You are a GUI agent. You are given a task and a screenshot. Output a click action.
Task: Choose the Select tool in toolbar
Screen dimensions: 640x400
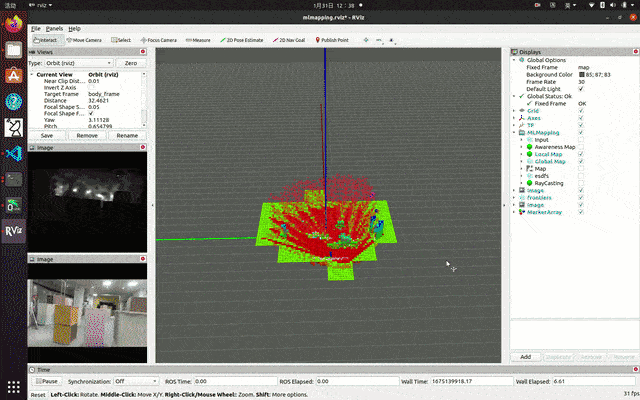[x=121, y=40]
